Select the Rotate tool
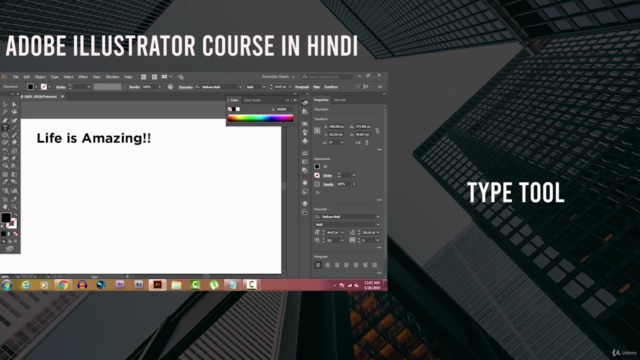This screenshot has height=360, width=640. [x=5, y=151]
